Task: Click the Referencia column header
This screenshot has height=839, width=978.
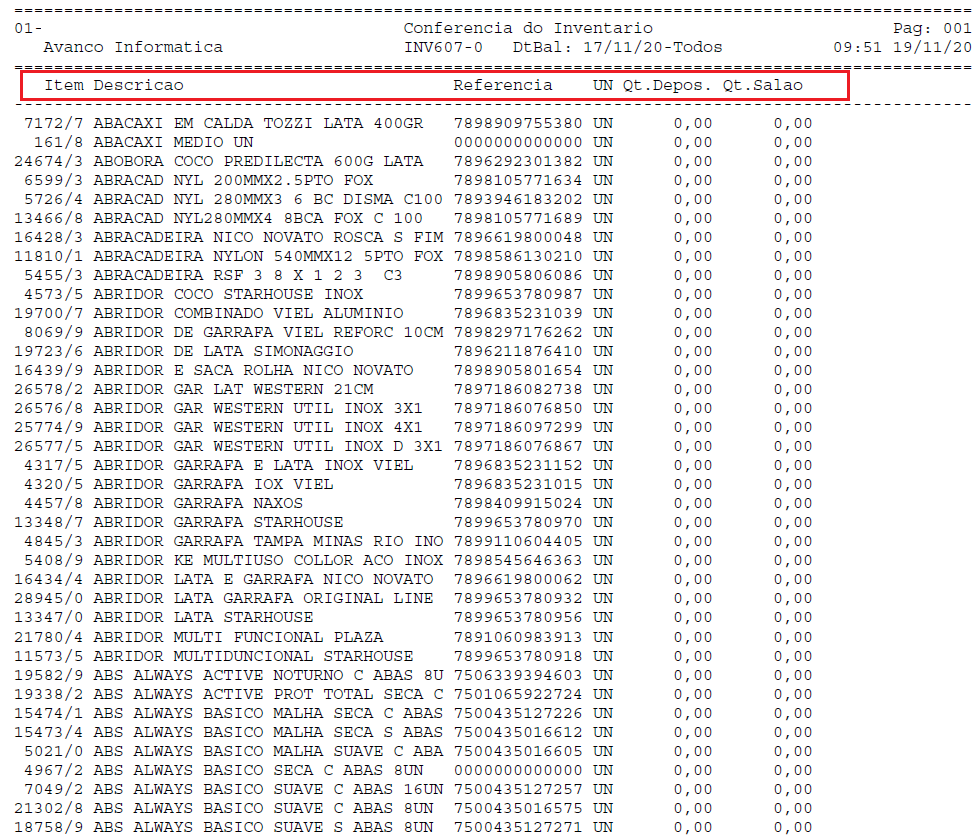Action: (502, 86)
